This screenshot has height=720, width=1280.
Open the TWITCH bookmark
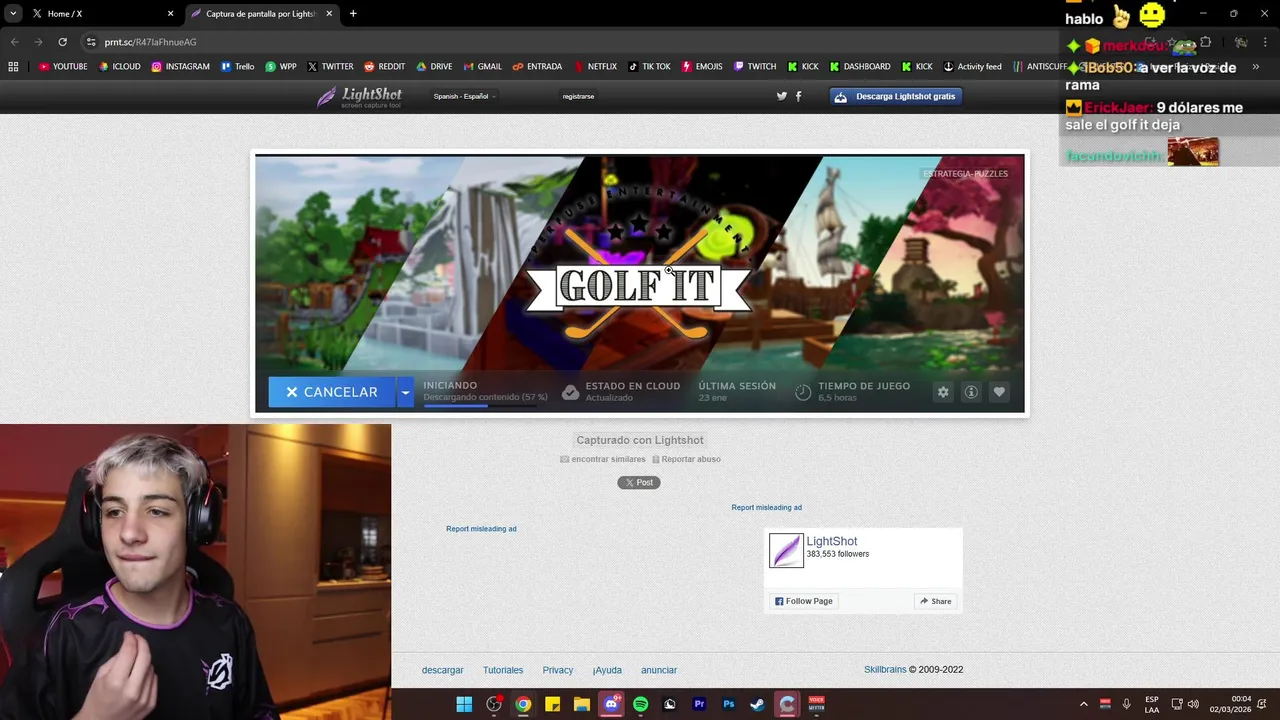754,67
